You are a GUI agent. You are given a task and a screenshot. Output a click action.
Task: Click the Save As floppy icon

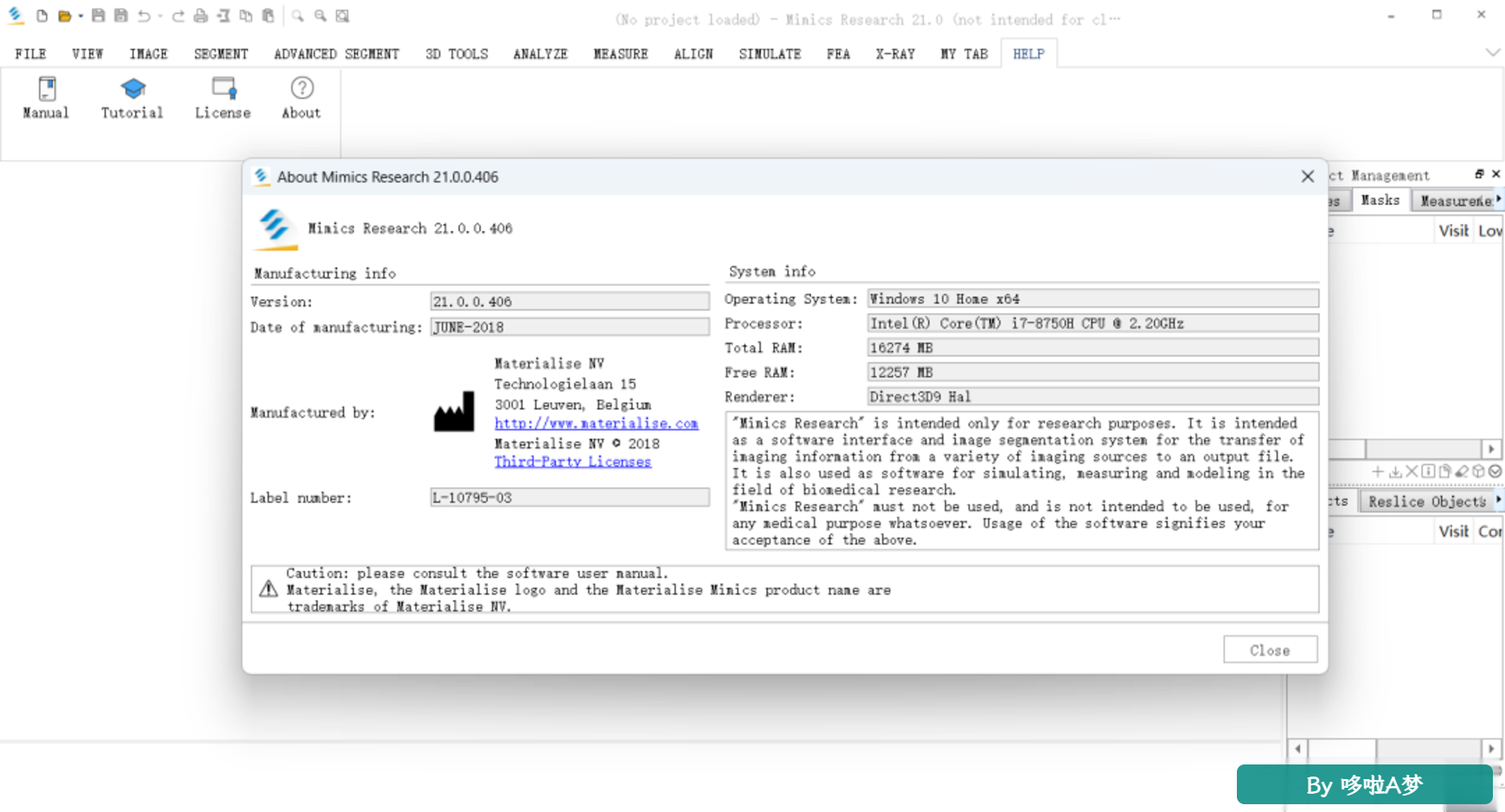[120, 16]
